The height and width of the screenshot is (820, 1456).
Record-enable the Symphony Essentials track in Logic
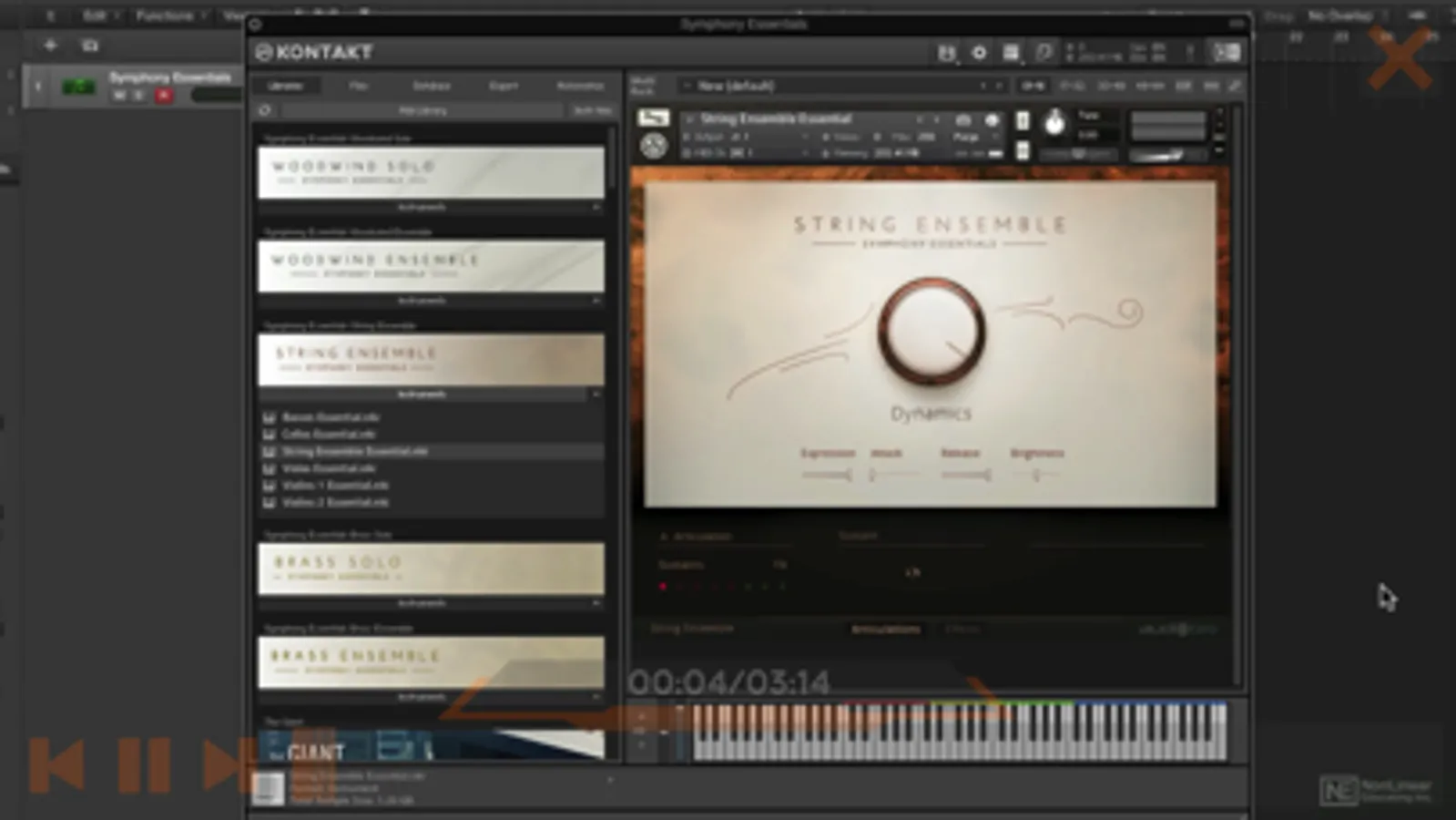(164, 95)
